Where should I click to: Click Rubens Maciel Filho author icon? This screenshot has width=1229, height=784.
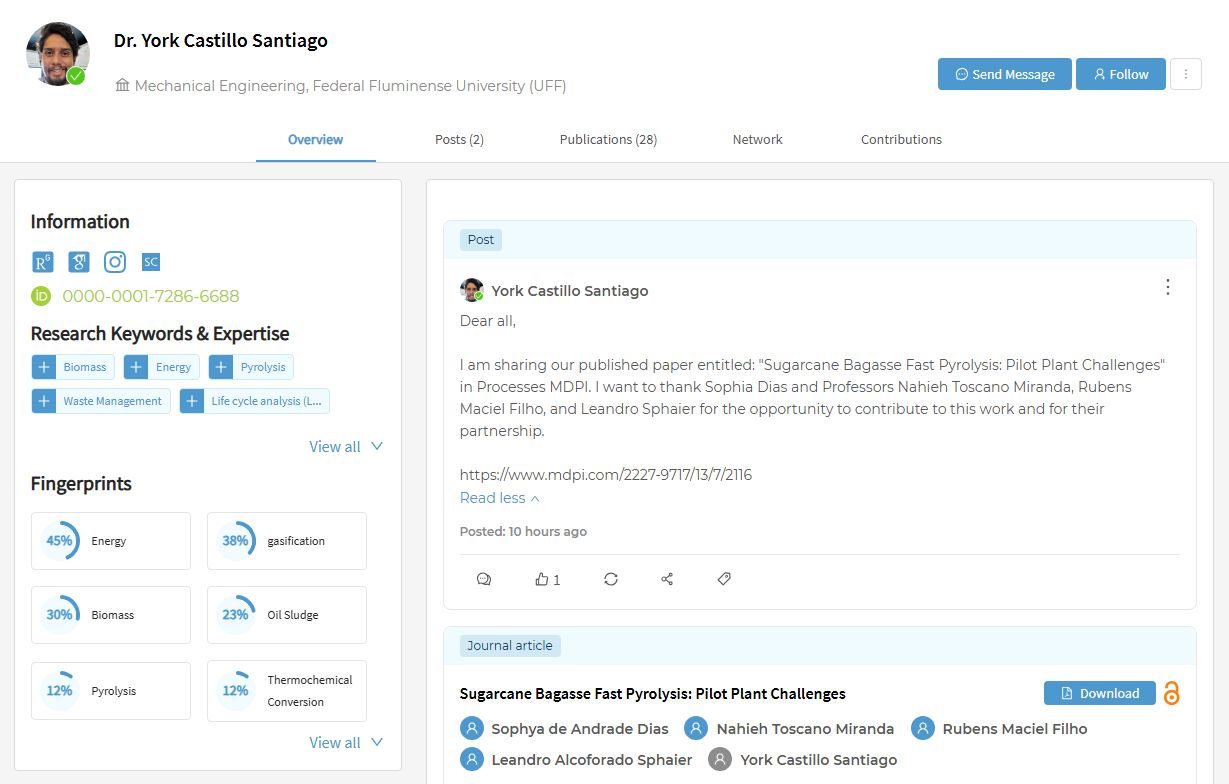coord(922,729)
